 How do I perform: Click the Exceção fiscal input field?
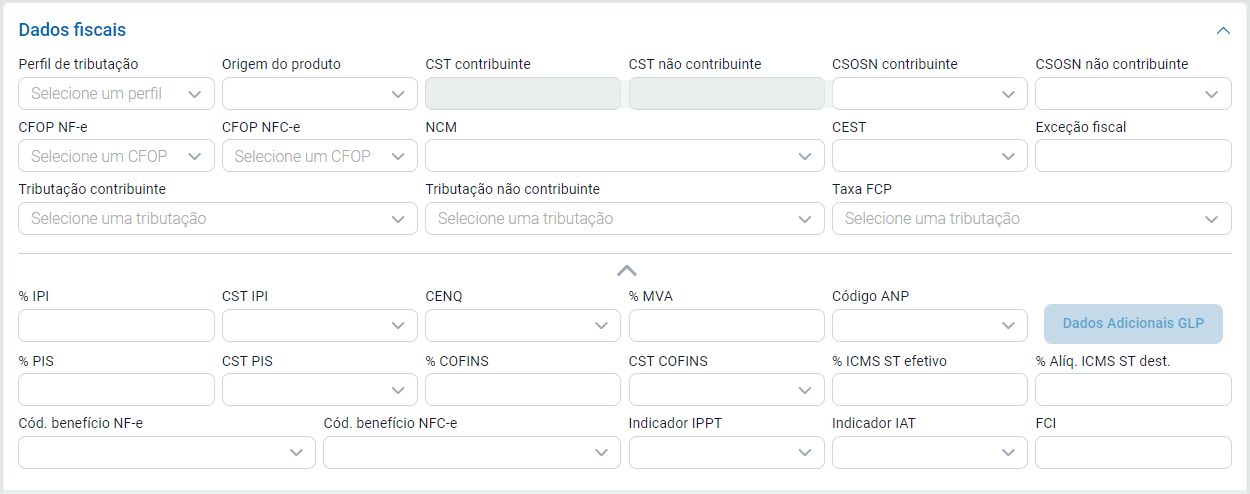pyautogui.click(x=1132, y=156)
